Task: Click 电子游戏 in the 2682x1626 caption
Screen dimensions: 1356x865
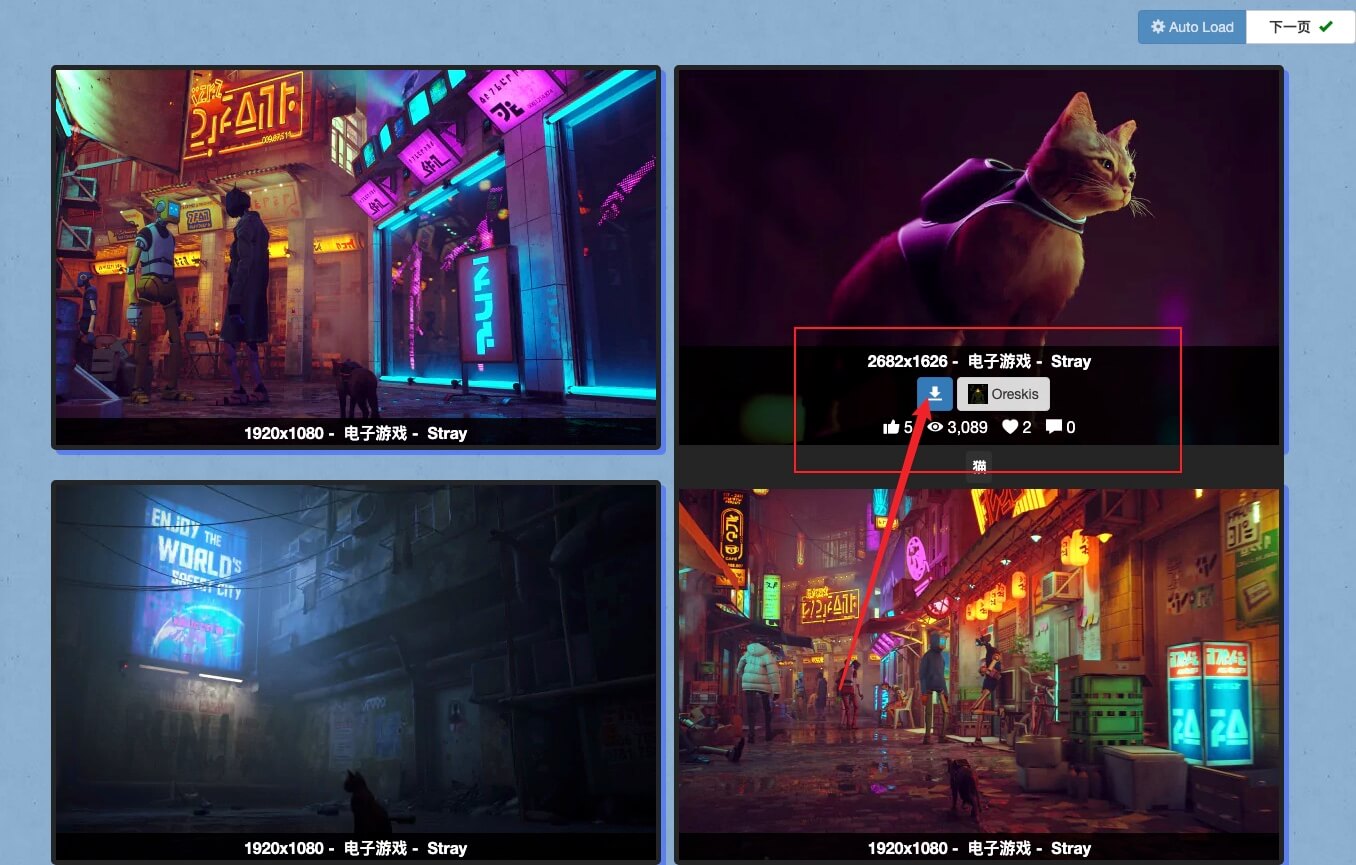Action: [1000, 361]
